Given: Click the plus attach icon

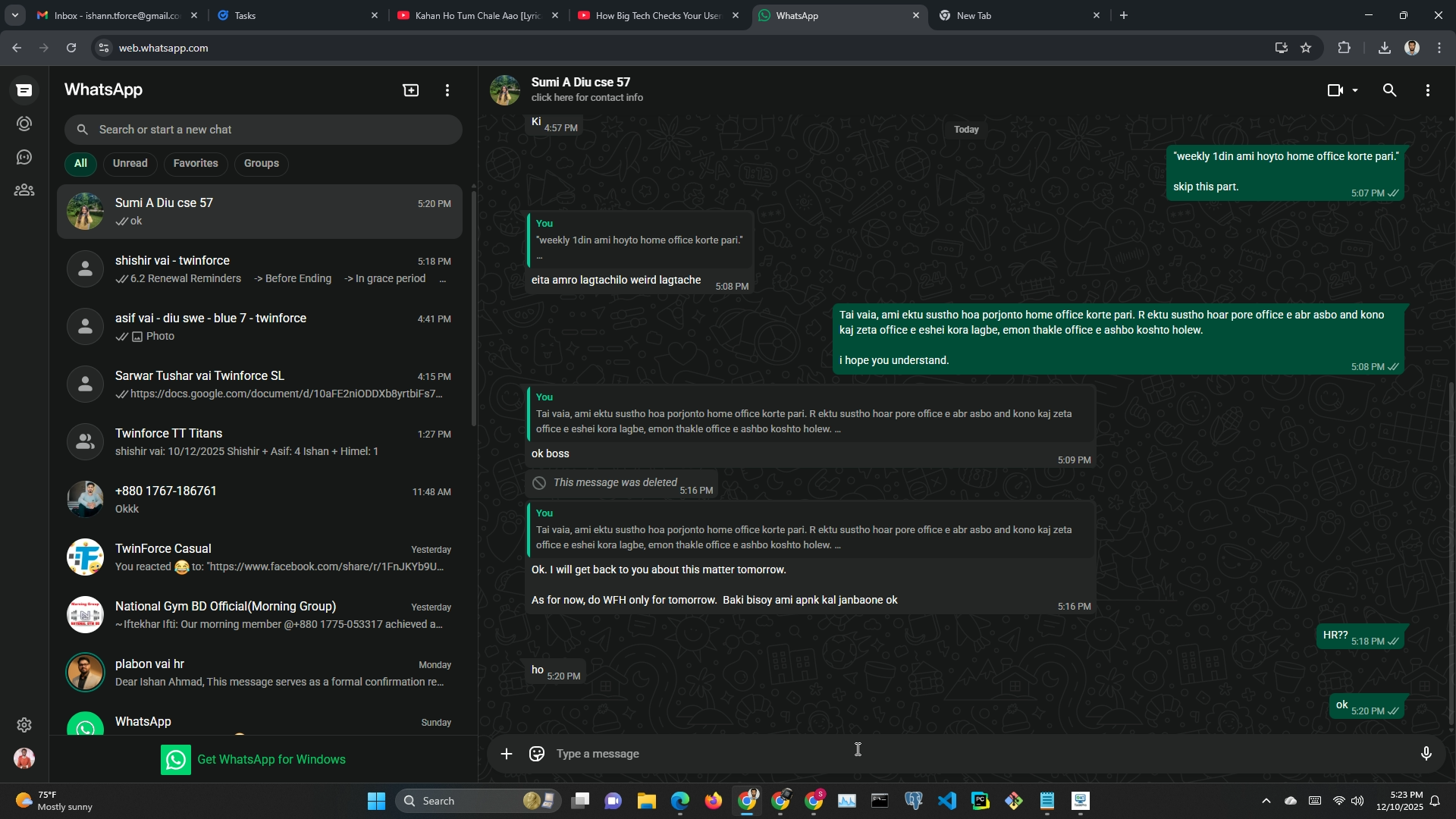Looking at the screenshot, I should coord(507,754).
